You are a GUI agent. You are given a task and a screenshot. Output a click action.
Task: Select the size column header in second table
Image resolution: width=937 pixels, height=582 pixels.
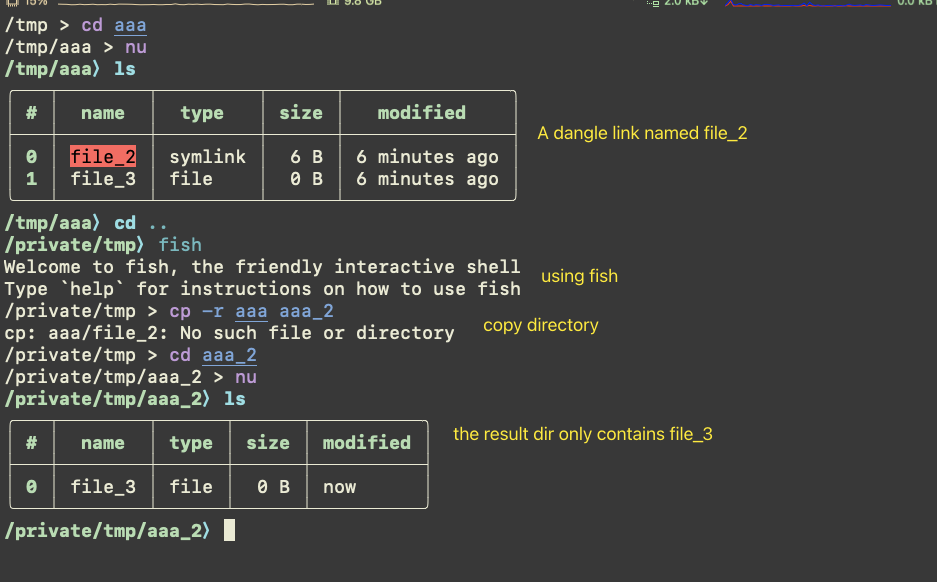268,442
